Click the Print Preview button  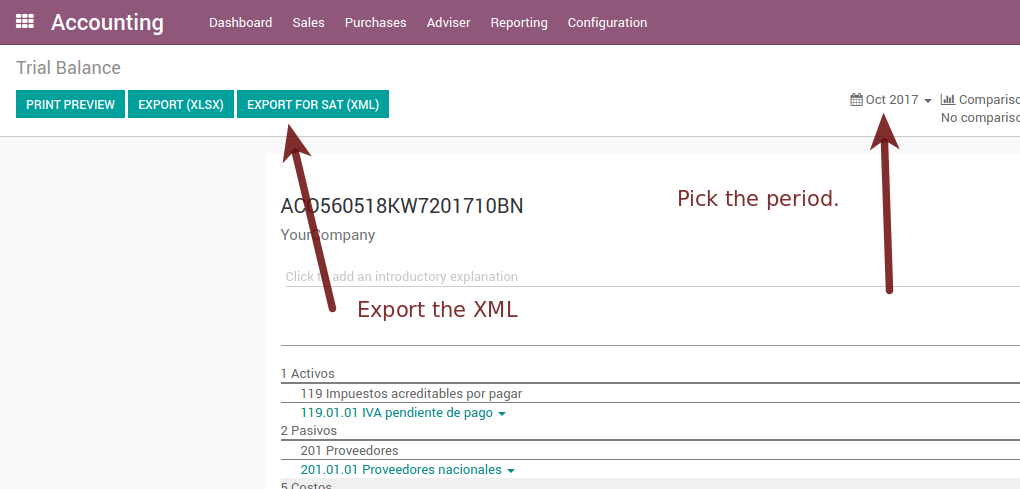(x=70, y=104)
